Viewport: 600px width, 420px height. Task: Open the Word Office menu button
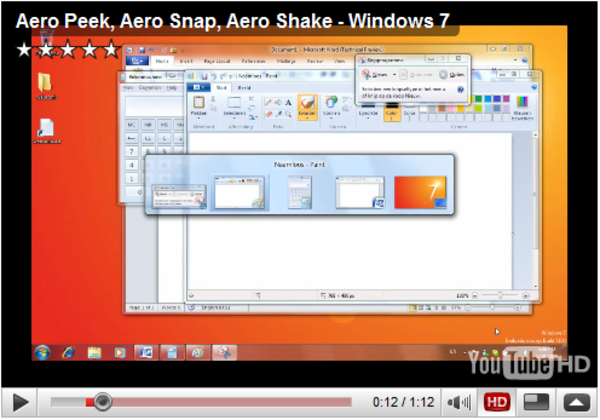click(x=137, y=60)
